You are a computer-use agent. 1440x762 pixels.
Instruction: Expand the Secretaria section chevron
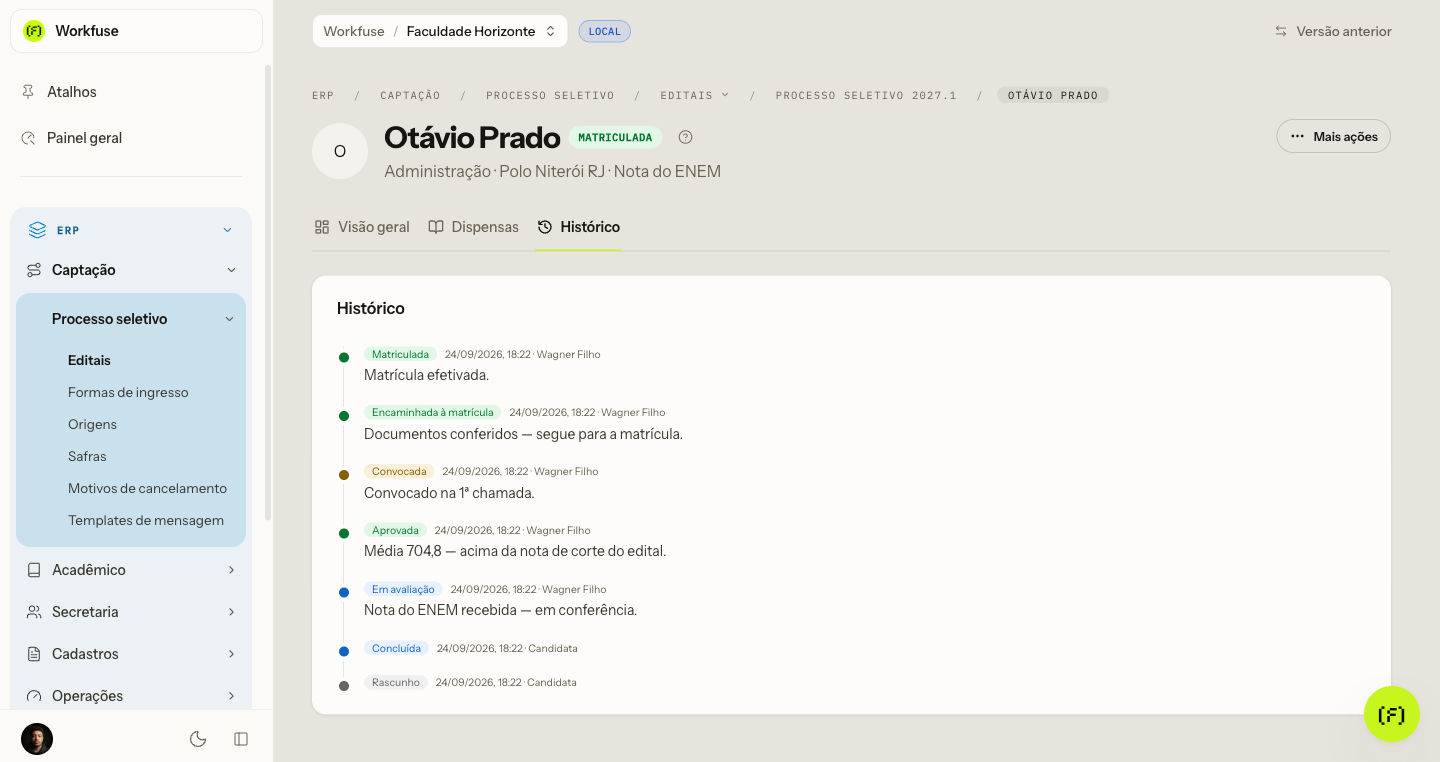(x=231, y=612)
